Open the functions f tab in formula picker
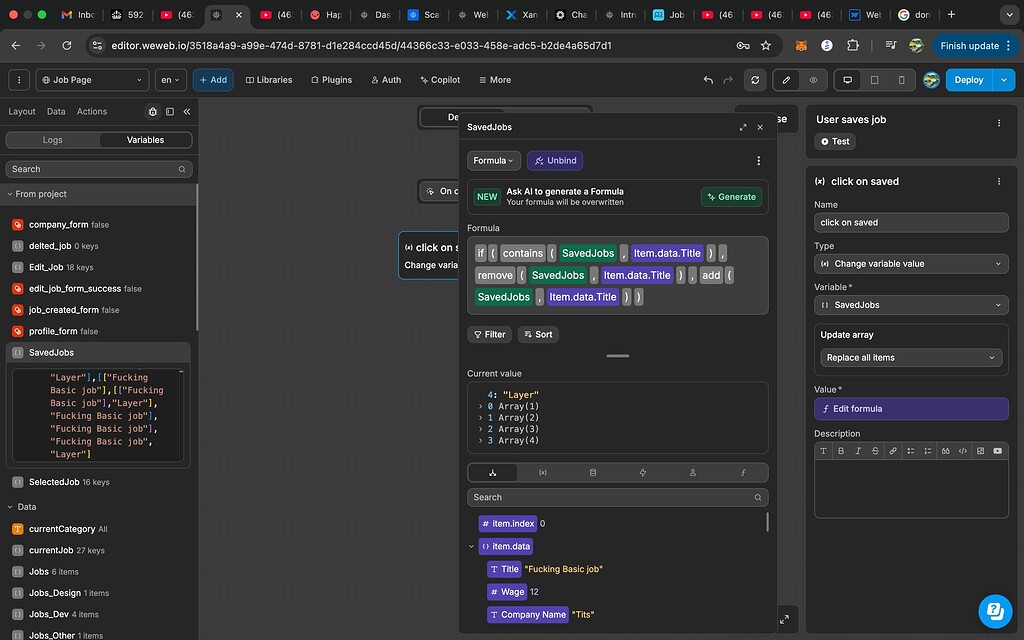The height and width of the screenshot is (640, 1024). [x=744, y=472]
